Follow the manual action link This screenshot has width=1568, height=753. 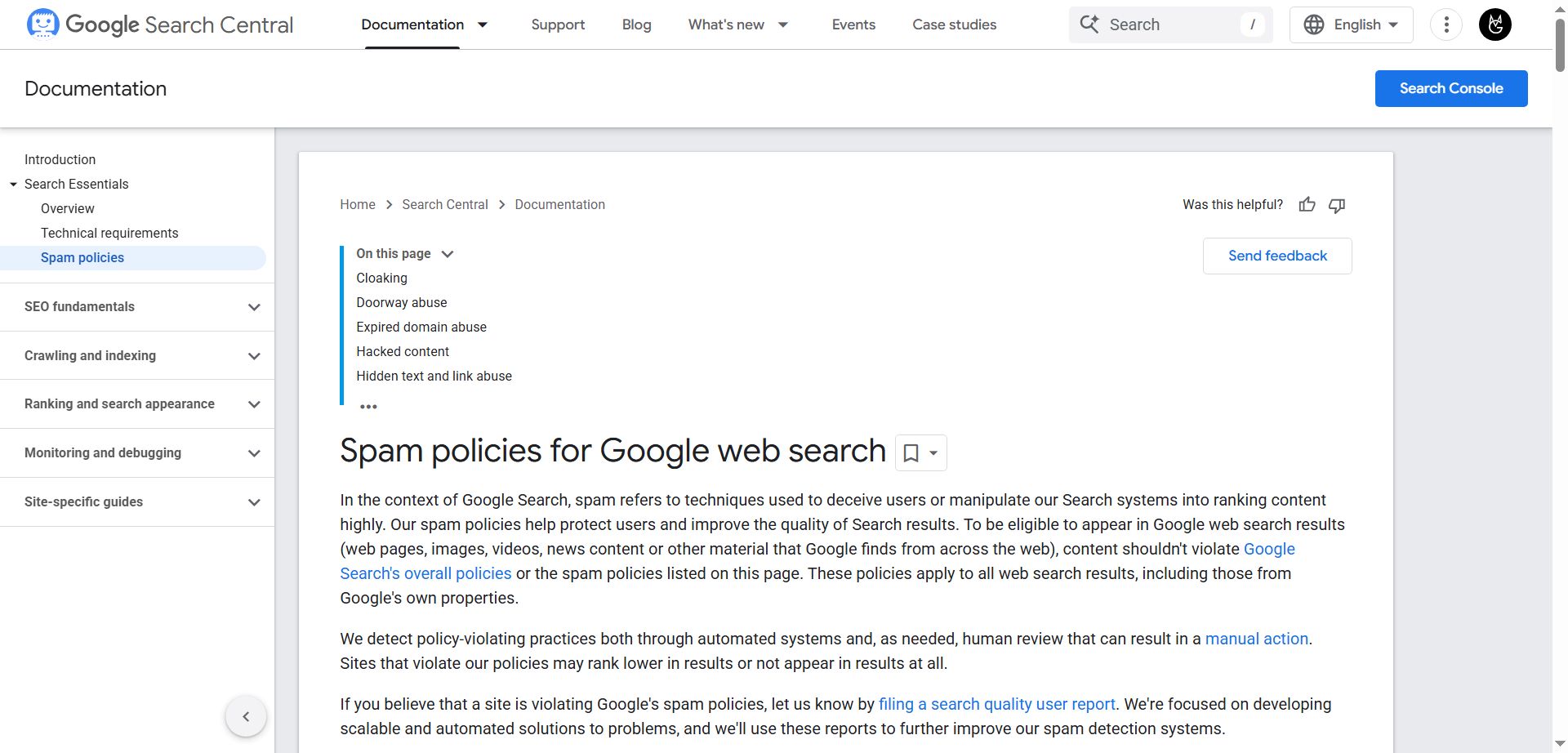tap(1257, 639)
